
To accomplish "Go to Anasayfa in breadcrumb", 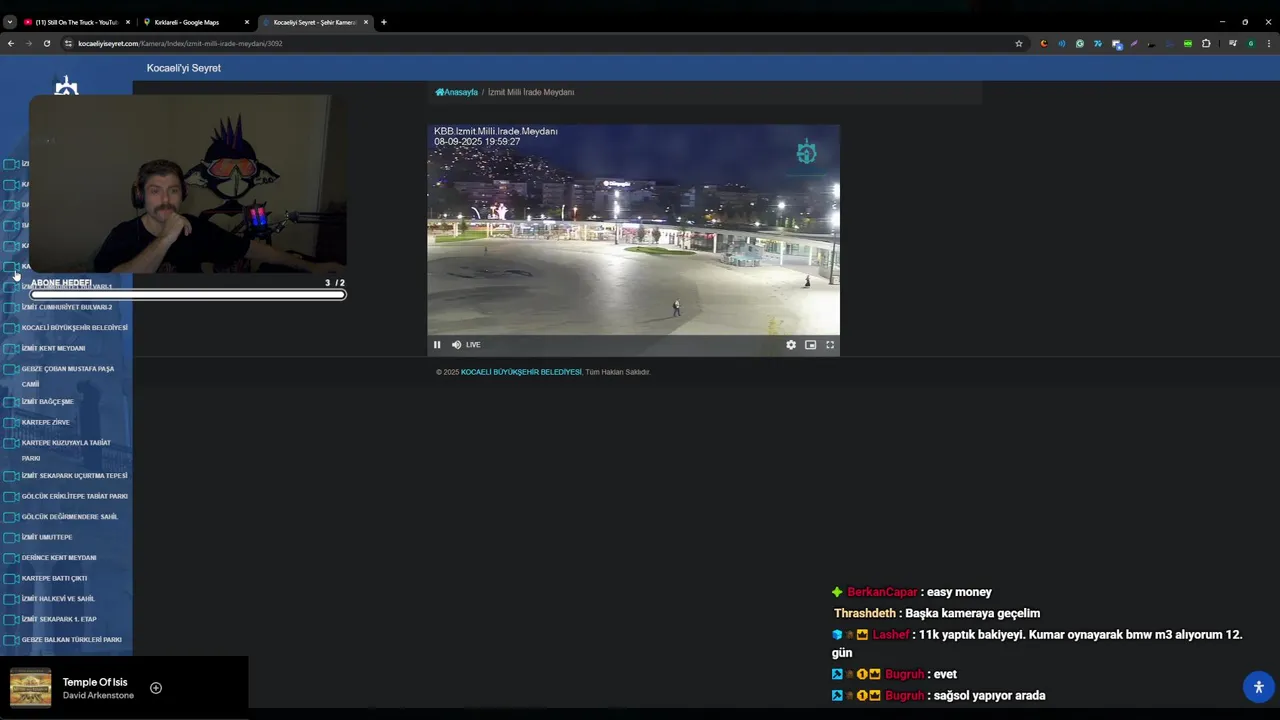I will [457, 92].
